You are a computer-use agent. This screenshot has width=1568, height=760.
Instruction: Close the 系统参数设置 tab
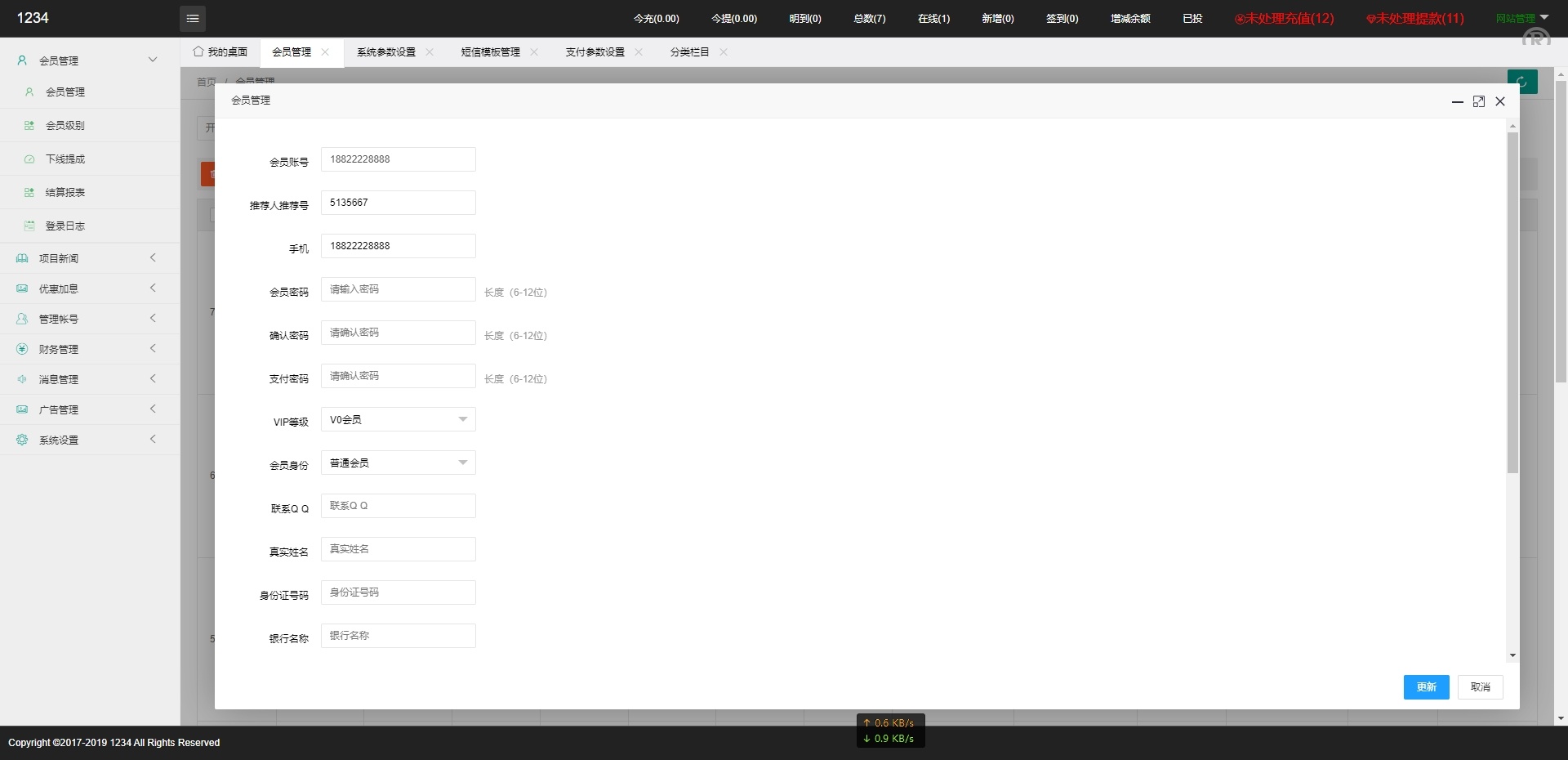430,52
